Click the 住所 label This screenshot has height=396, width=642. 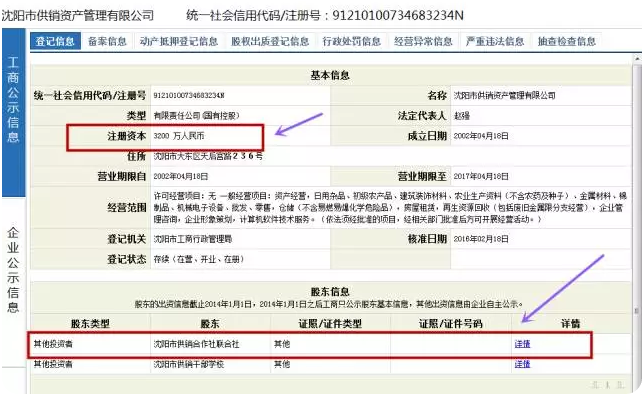point(136,156)
